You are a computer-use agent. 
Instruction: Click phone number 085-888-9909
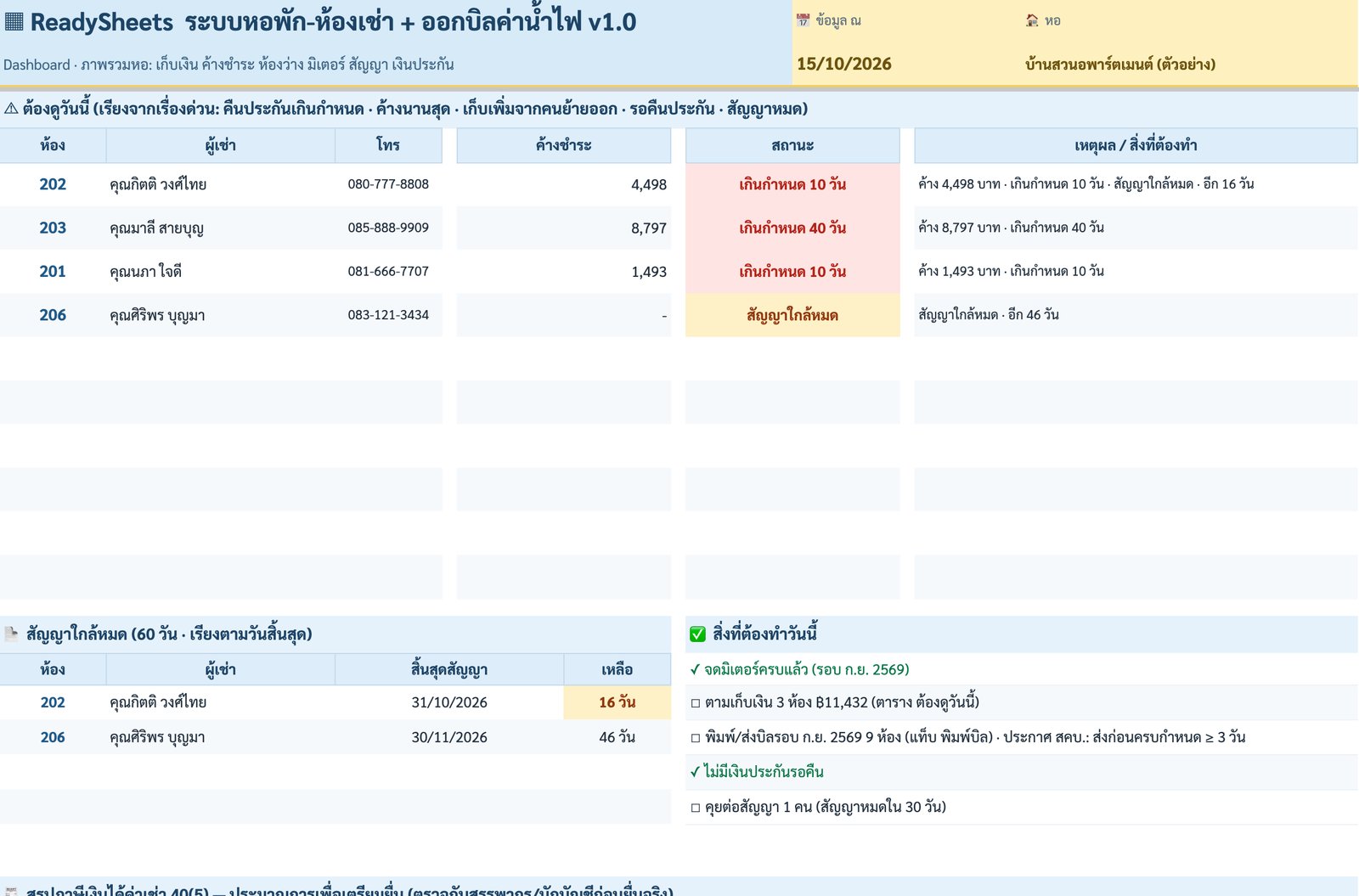point(388,228)
